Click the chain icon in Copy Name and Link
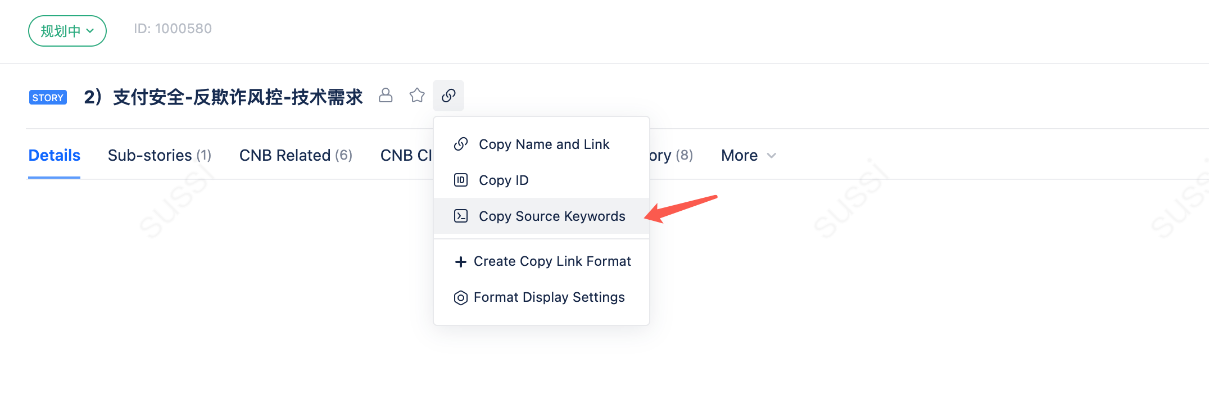1209x420 pixels. pos(461,144)
